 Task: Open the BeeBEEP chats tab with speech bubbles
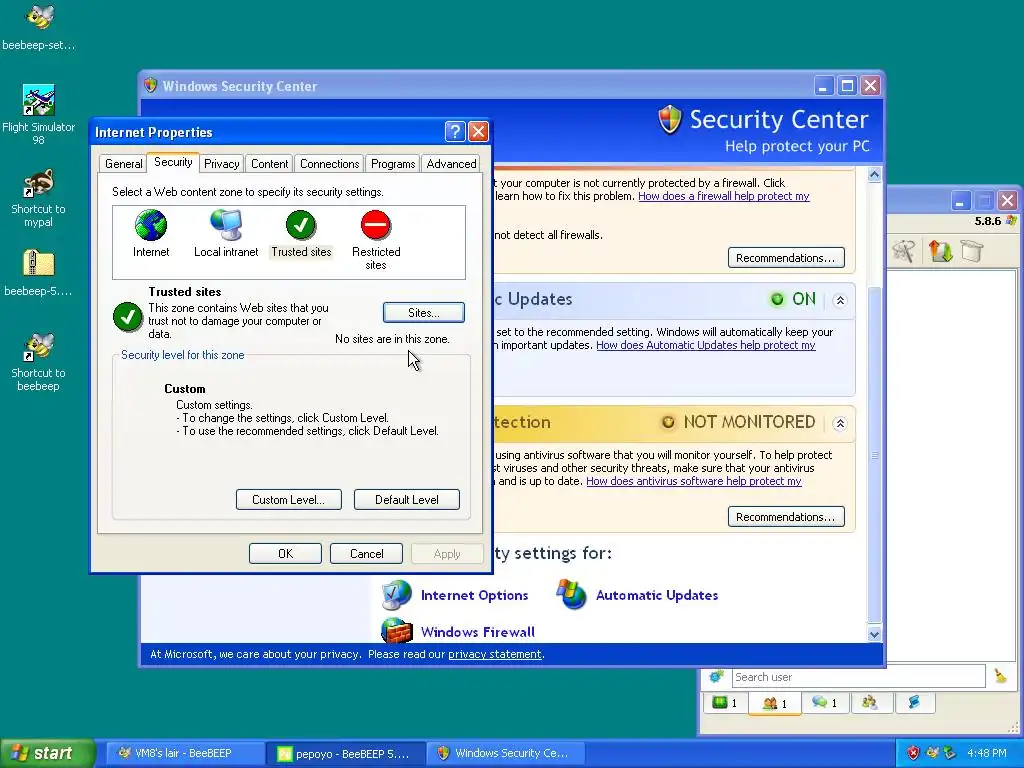(824, 703)
